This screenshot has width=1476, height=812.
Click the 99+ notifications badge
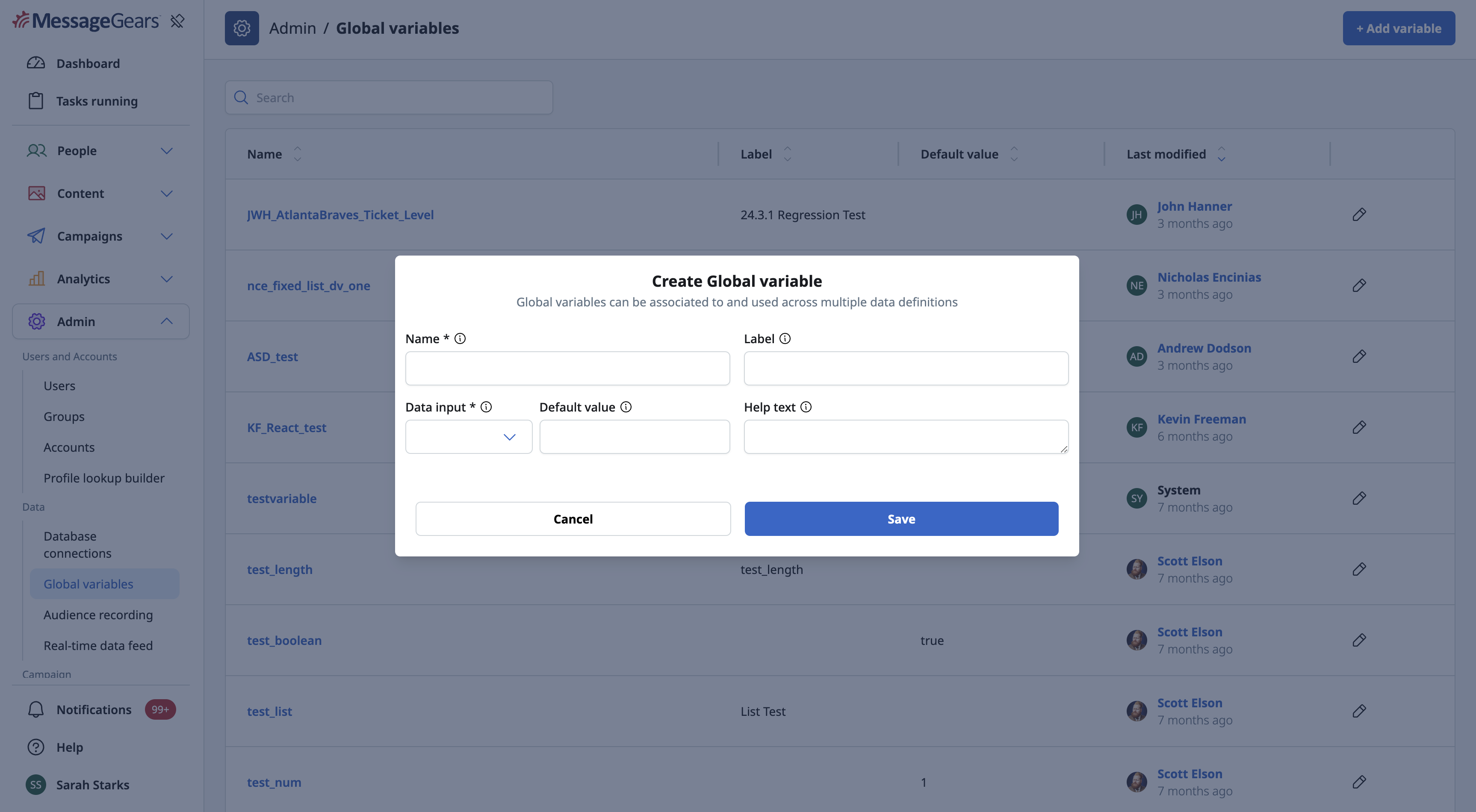click(160, 709)
